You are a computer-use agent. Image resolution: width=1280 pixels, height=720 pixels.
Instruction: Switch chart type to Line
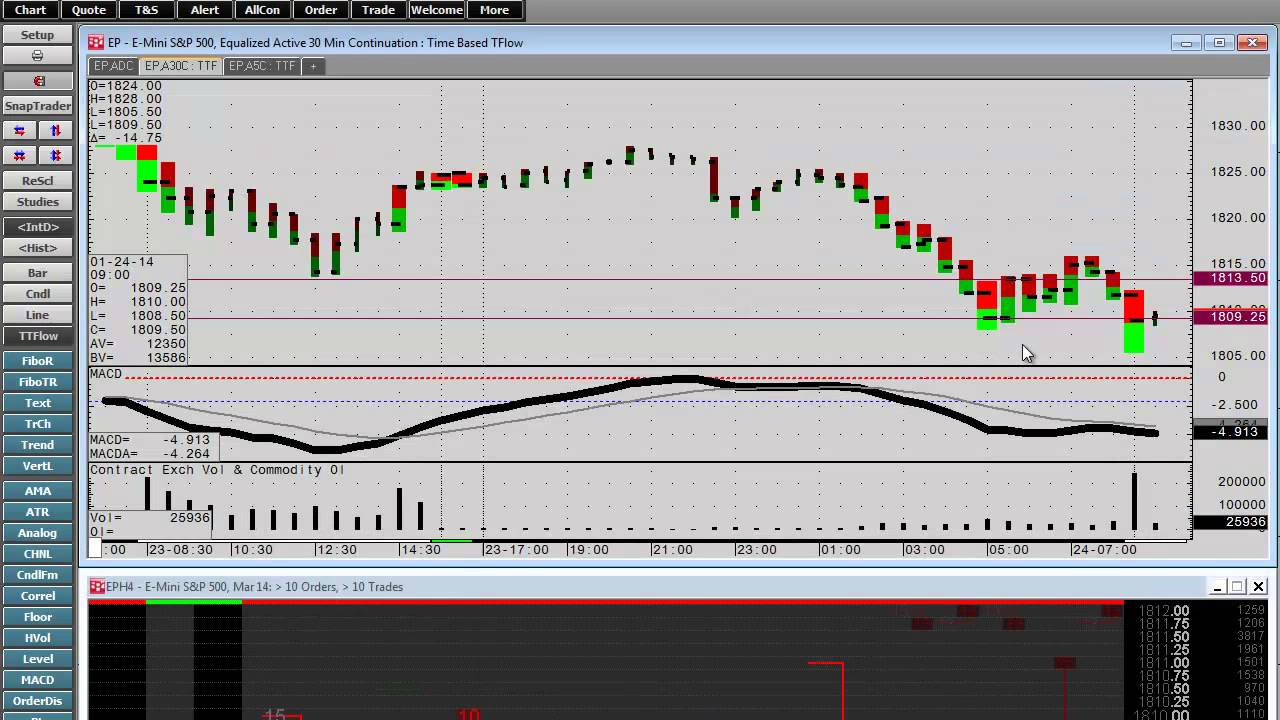pyautogui.click(x=38, y=315)
